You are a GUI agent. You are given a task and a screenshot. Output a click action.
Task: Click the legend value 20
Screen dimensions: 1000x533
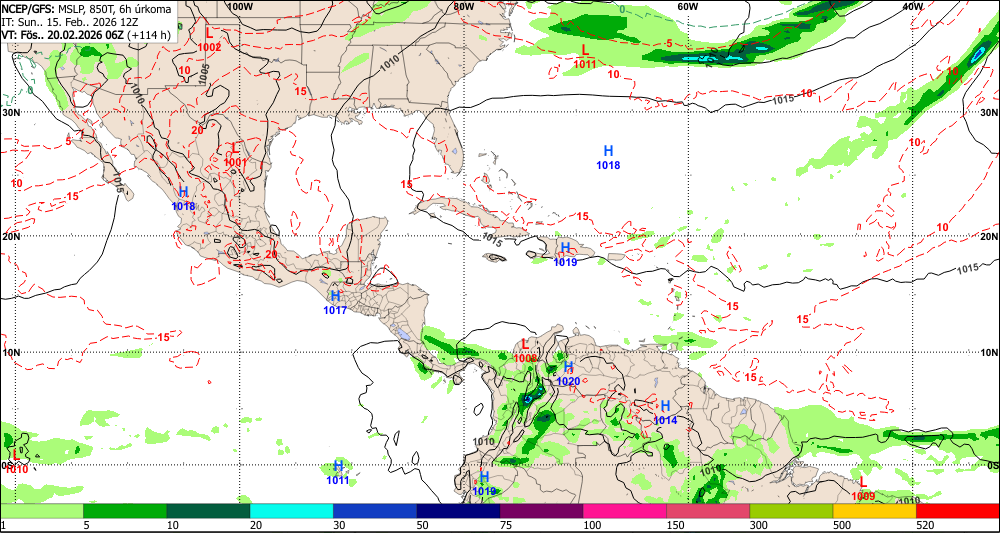pyautogui.click(x=256, y=525)
